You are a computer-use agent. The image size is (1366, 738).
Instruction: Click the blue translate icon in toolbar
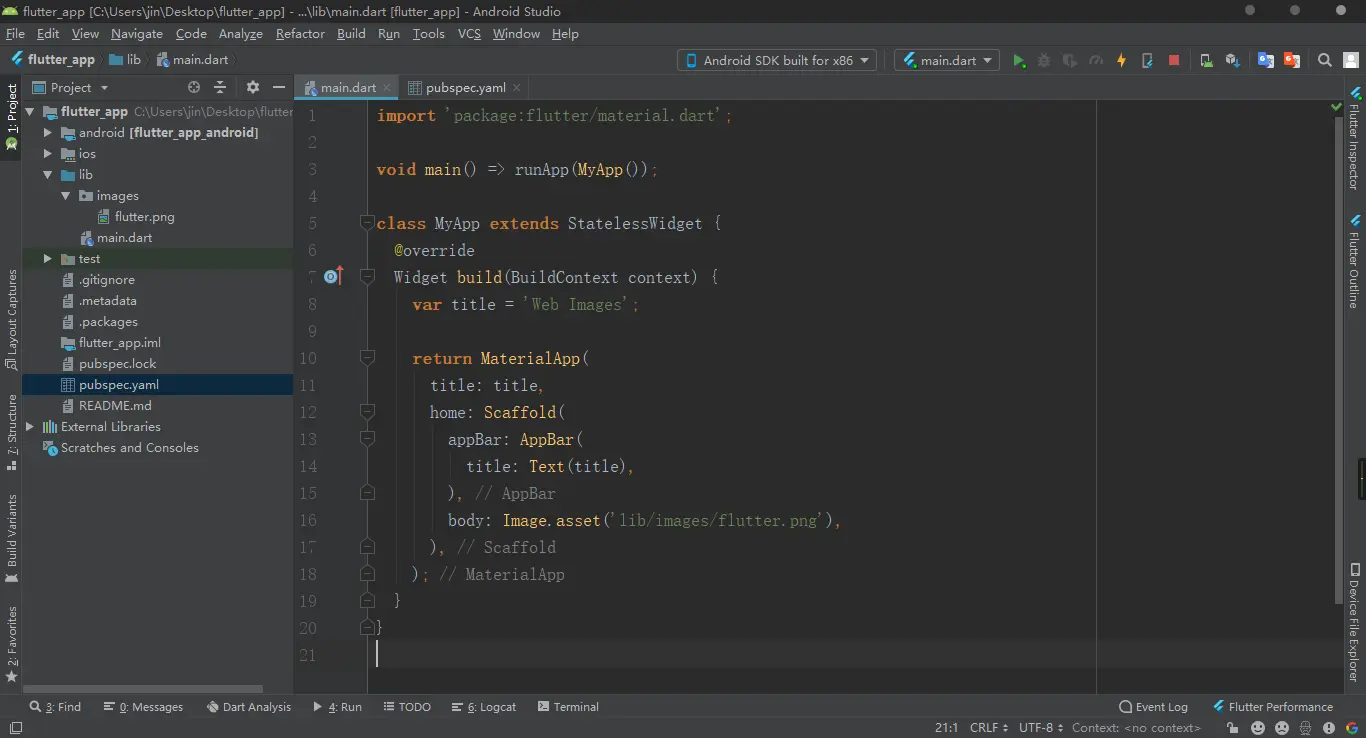[1266, 60]
